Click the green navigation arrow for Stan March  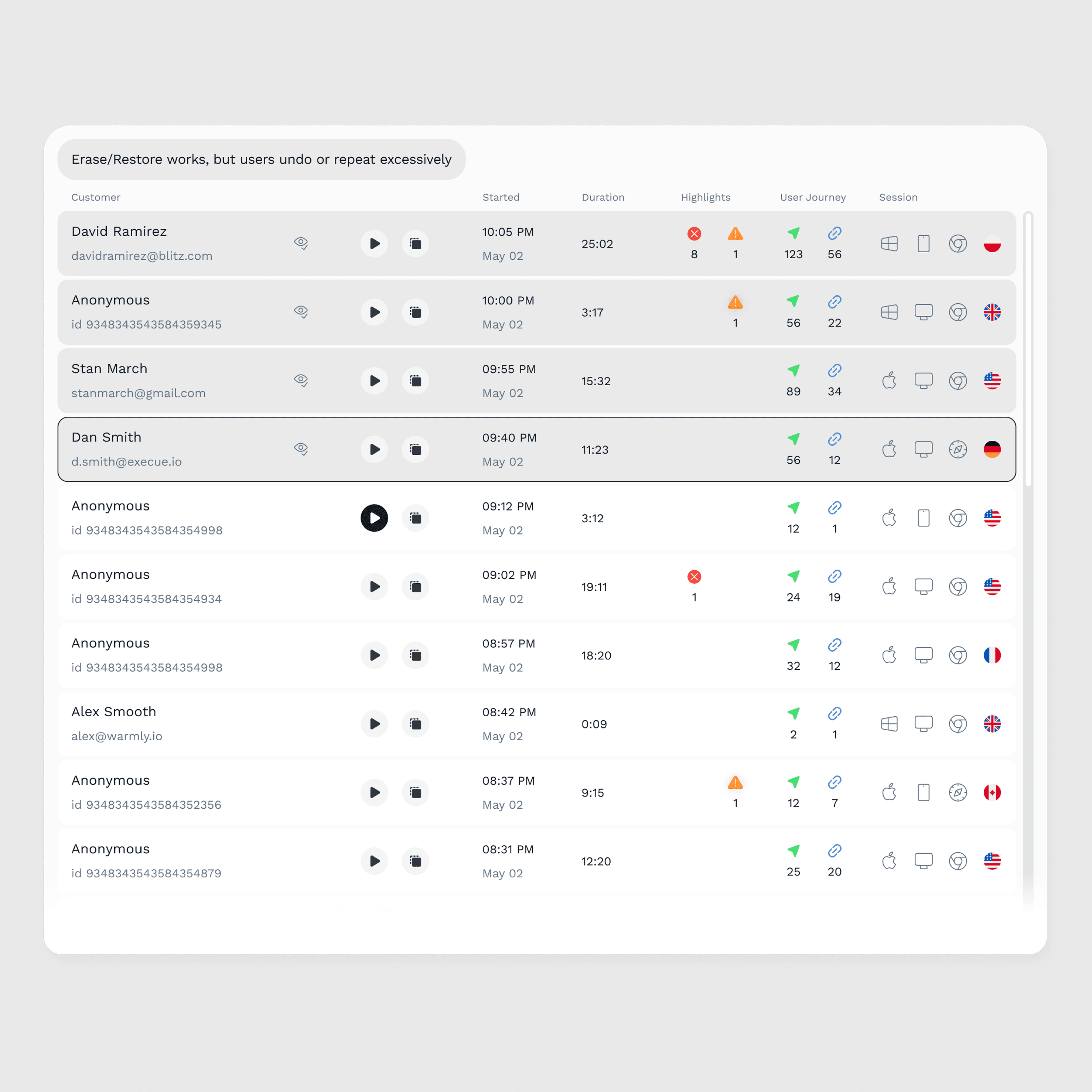pos(793,371)
